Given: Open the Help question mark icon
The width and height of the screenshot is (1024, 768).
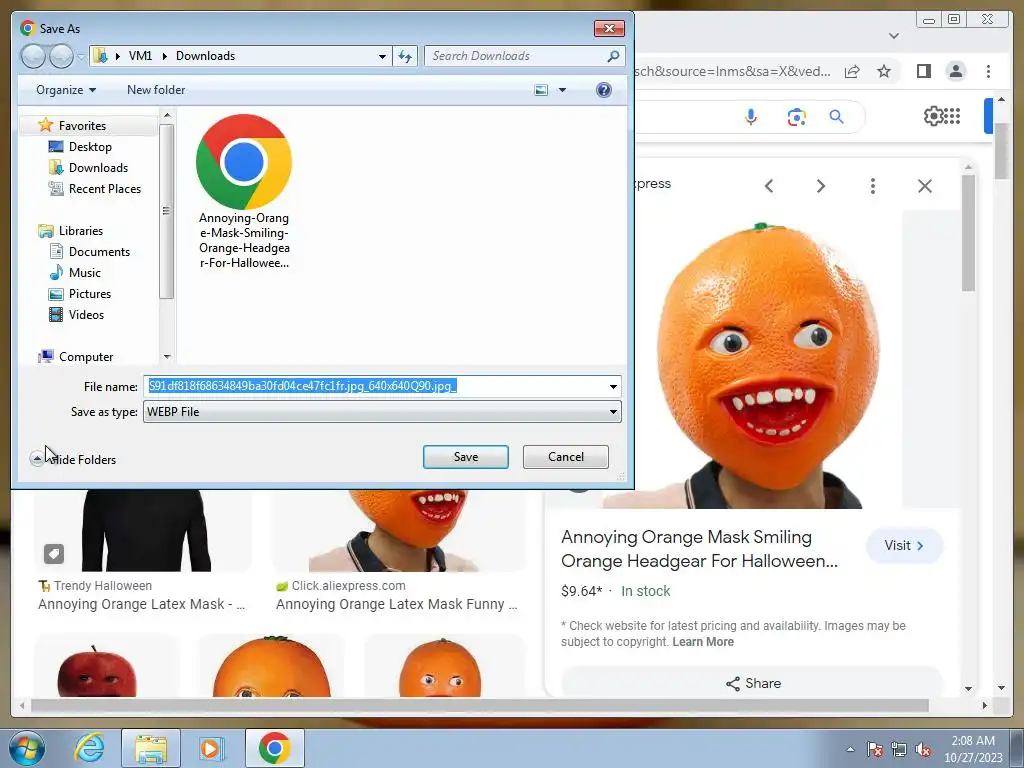Looking at the screenshot, I should point(604,90).
